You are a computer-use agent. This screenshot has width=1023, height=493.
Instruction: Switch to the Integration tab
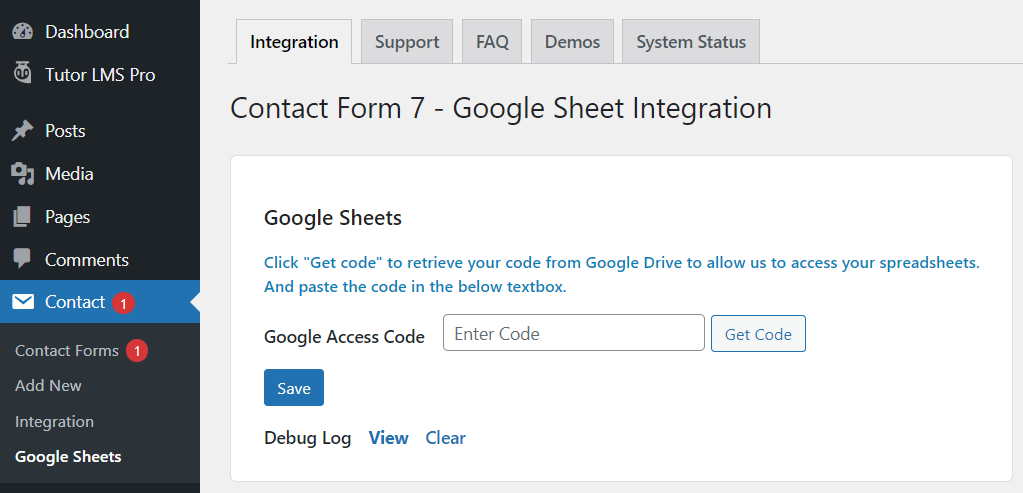coord(294,42)
